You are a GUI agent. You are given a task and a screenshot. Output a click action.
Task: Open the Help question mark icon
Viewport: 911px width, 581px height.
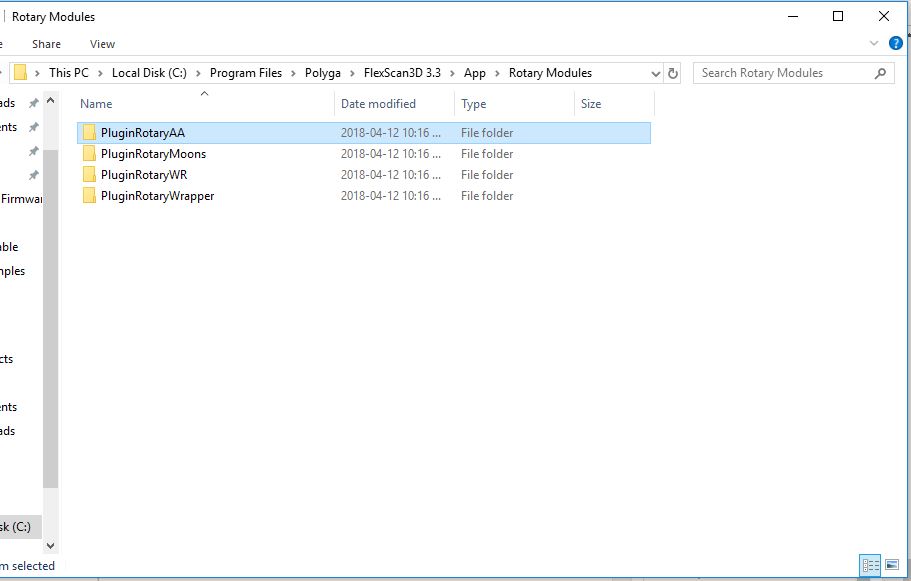pyautogui.click(x=895, y=44)
